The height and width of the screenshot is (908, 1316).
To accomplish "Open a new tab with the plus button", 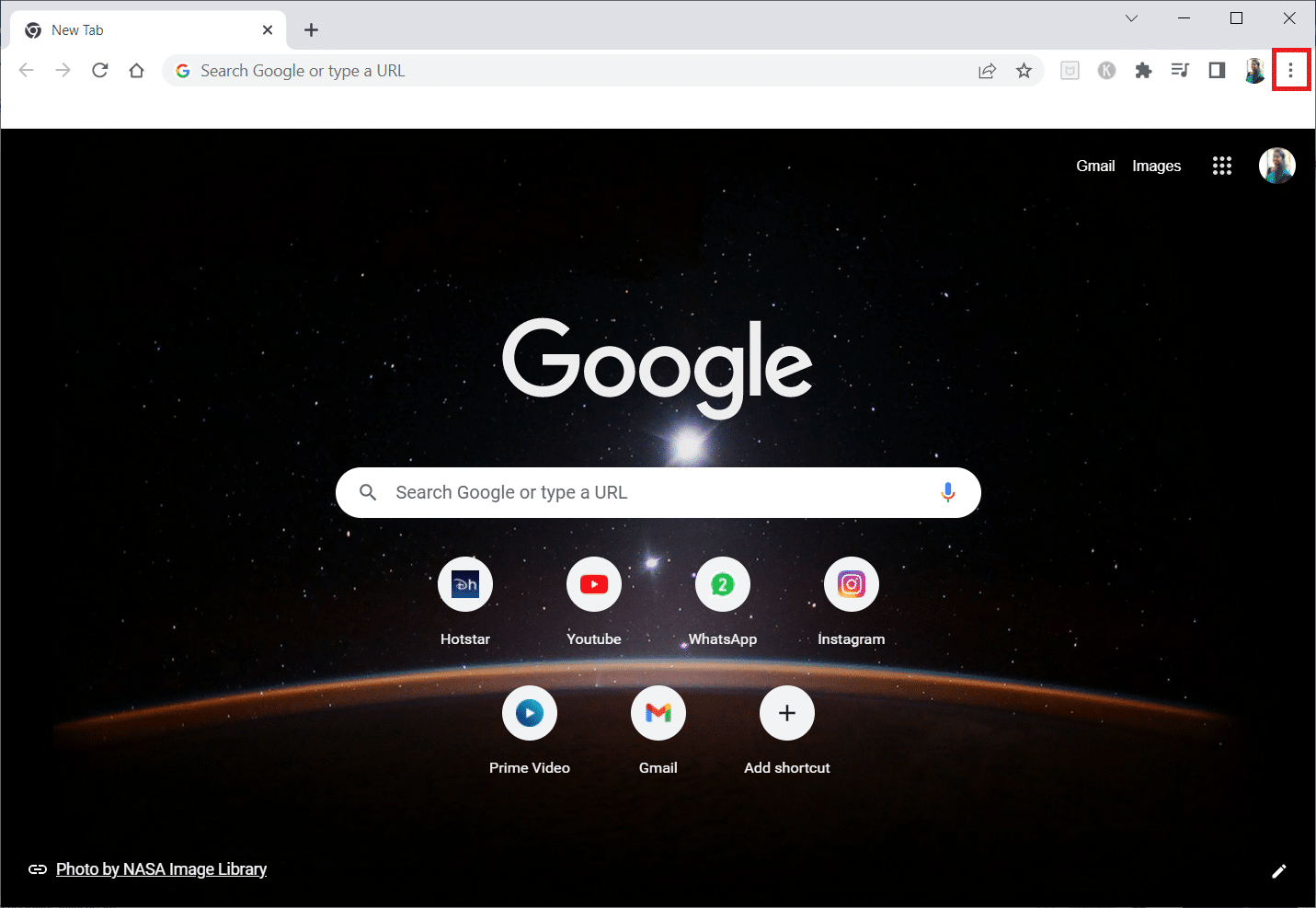I will point(312,30).
